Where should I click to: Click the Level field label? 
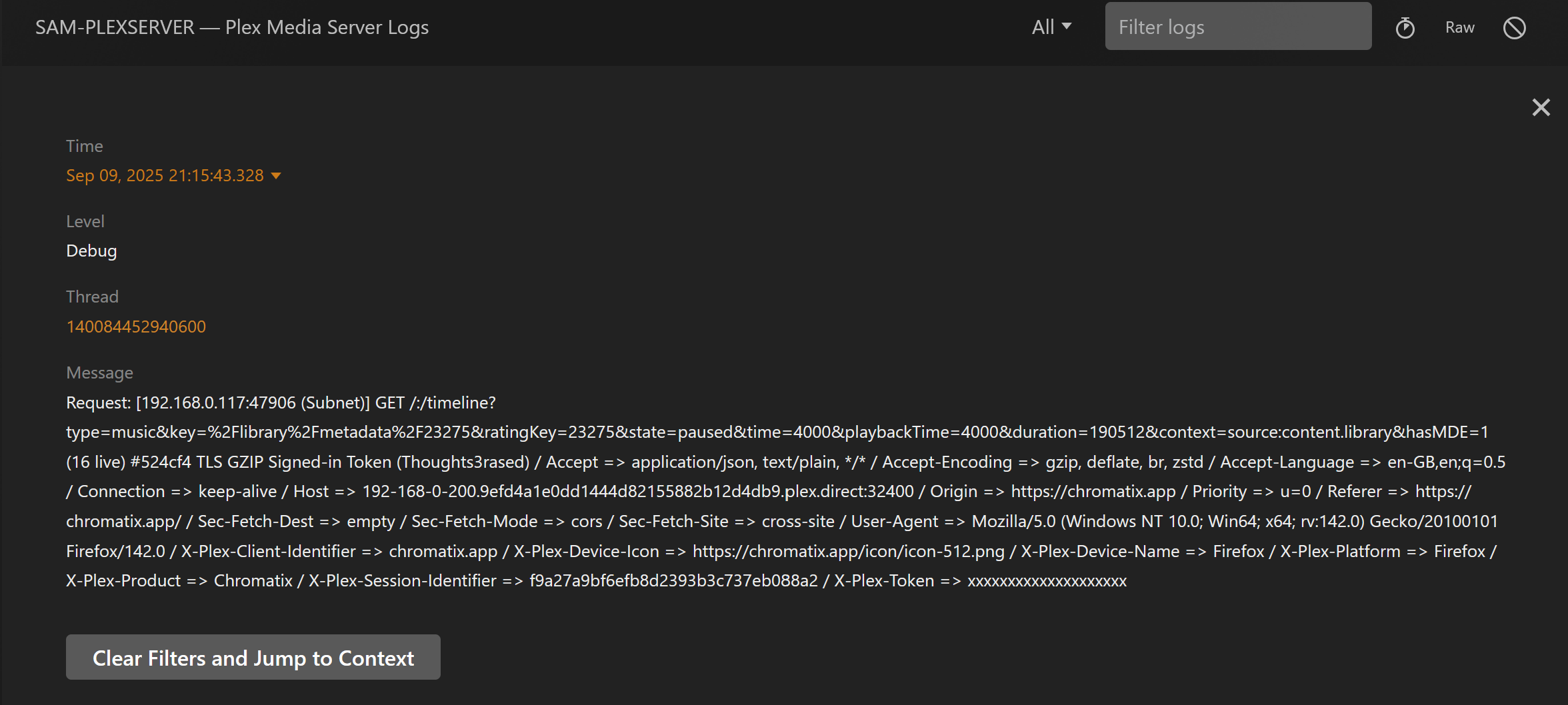(85, 221)
